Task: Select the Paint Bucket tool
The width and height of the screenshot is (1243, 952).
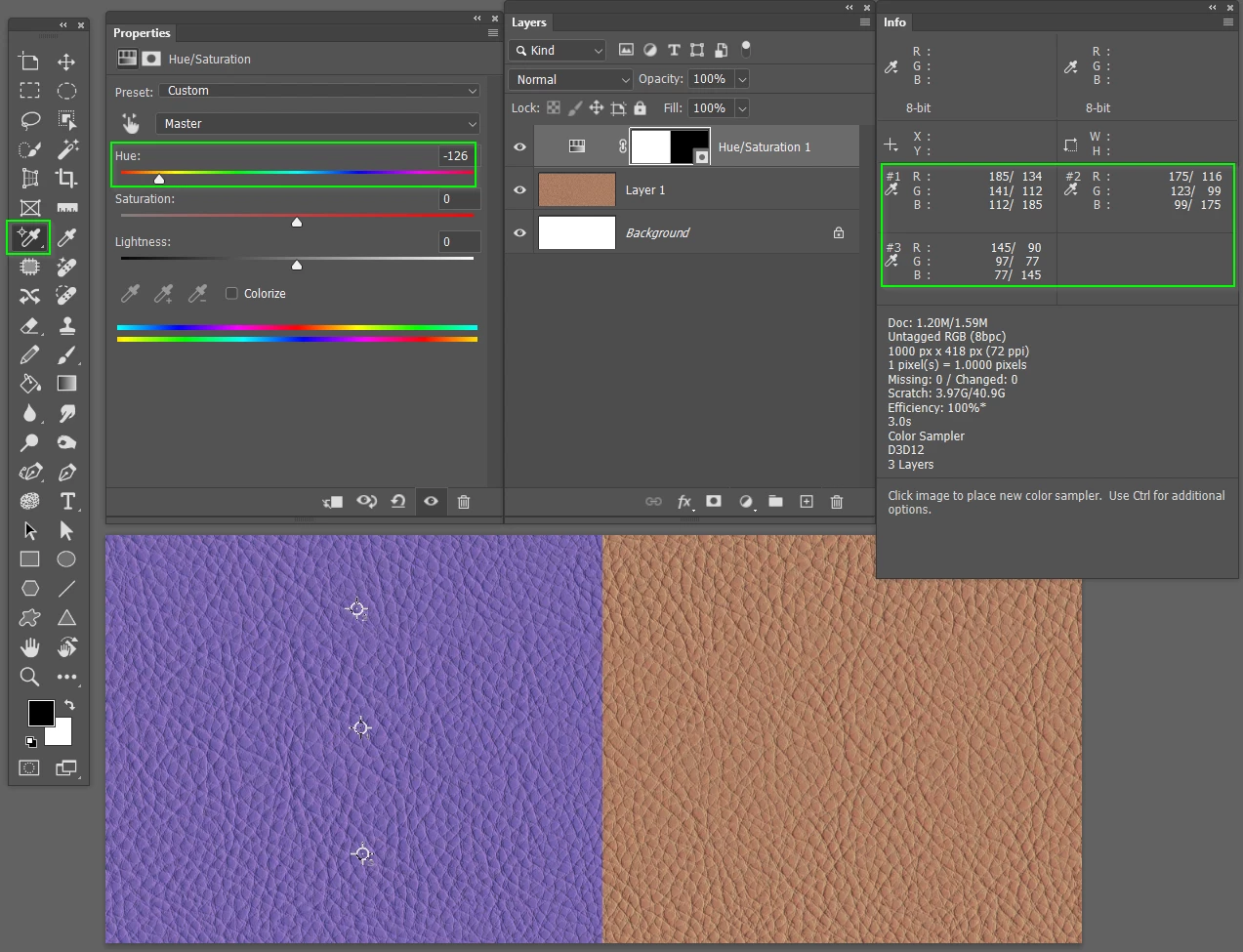Action: (29, 384)
